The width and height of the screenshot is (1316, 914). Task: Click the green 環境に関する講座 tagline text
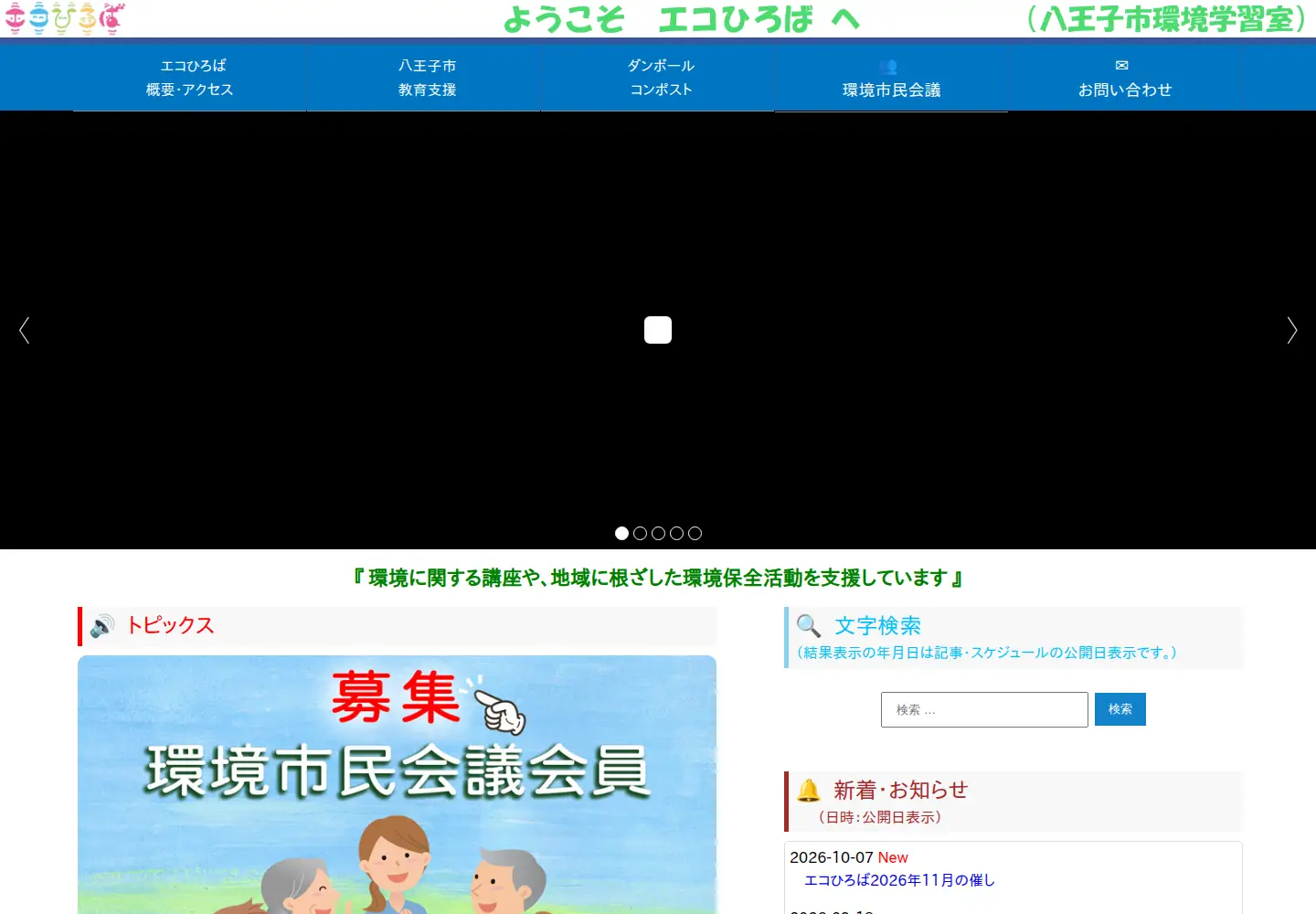coord(658,578)
